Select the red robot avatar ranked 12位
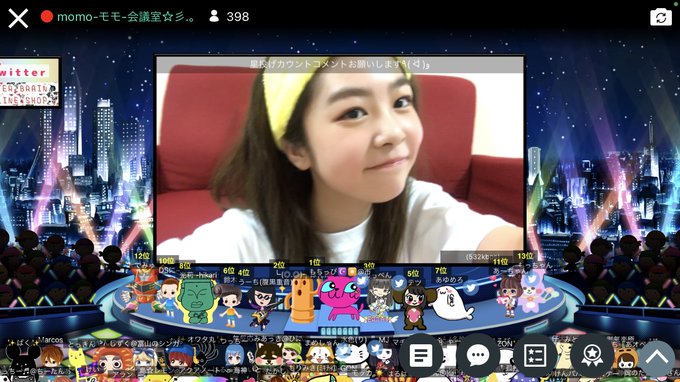Screen dimensions: 680x382 tap(142, 288)
